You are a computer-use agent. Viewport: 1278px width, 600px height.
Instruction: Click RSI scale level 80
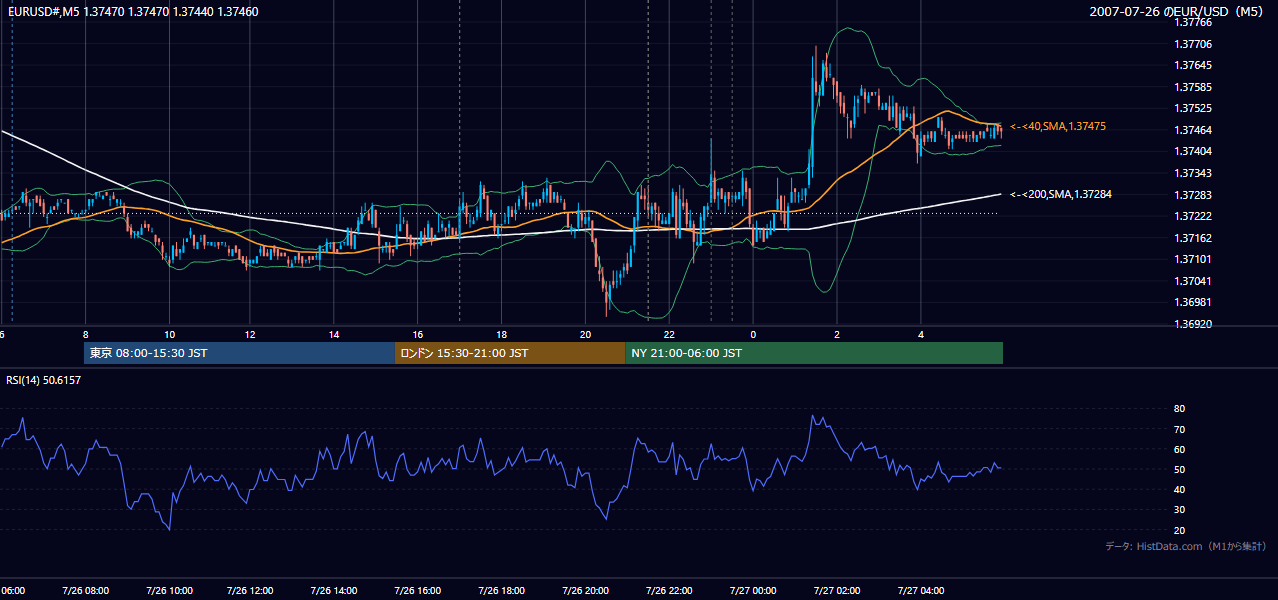pyautogui.click(x=1179, y=409)
